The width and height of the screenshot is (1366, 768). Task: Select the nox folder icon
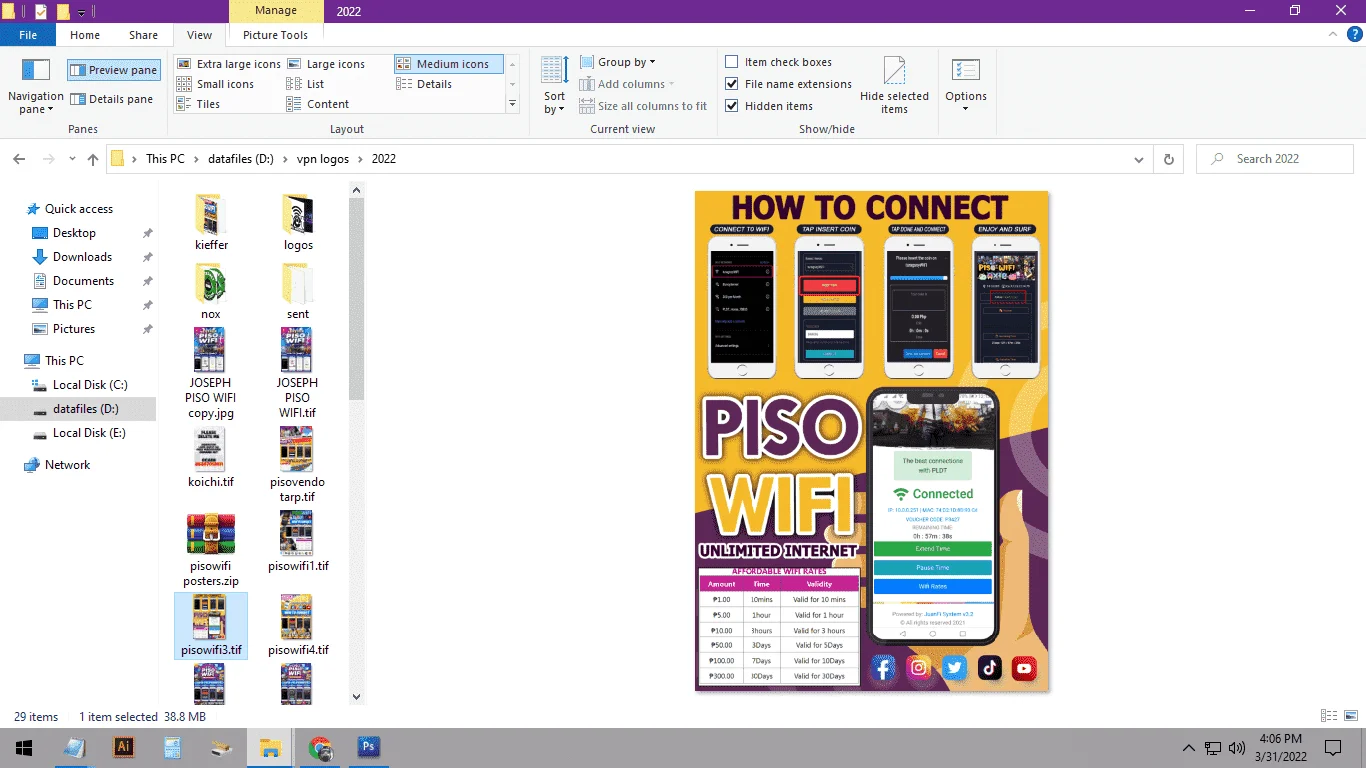click(x=210, y=284)
